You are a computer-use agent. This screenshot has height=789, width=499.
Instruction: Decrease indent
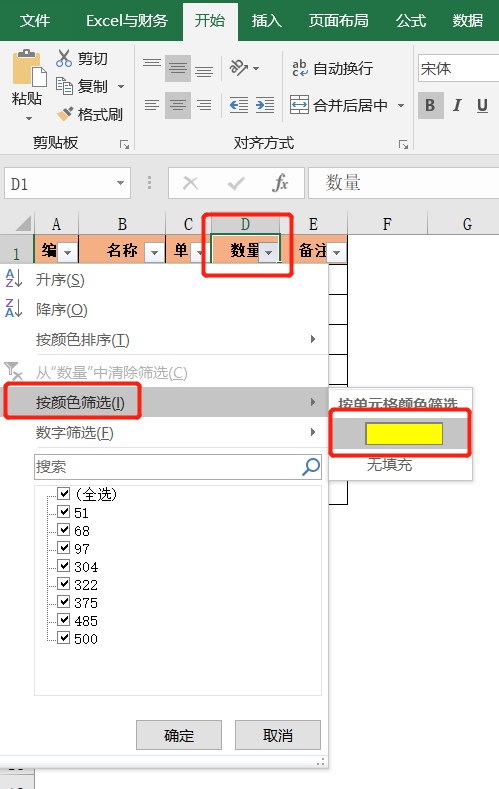(239, 105)
